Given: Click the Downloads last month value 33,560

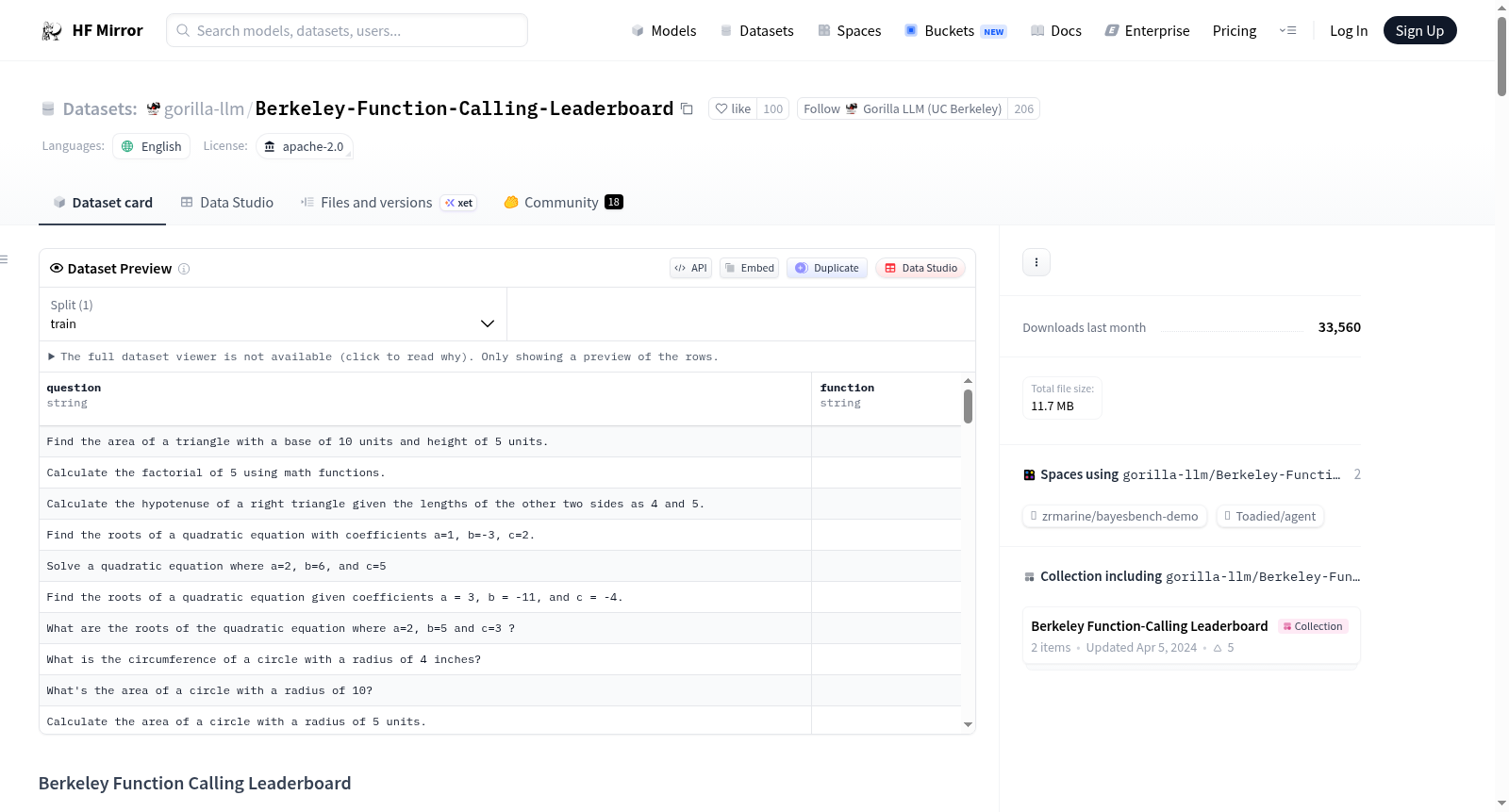Looking at the screenshot, I should click(1339, 328).
